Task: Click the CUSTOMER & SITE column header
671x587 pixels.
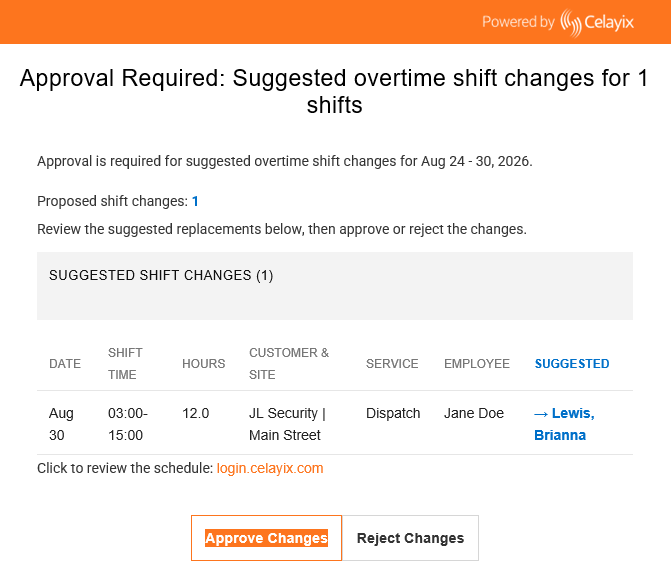Action: (x=289, y=364)
